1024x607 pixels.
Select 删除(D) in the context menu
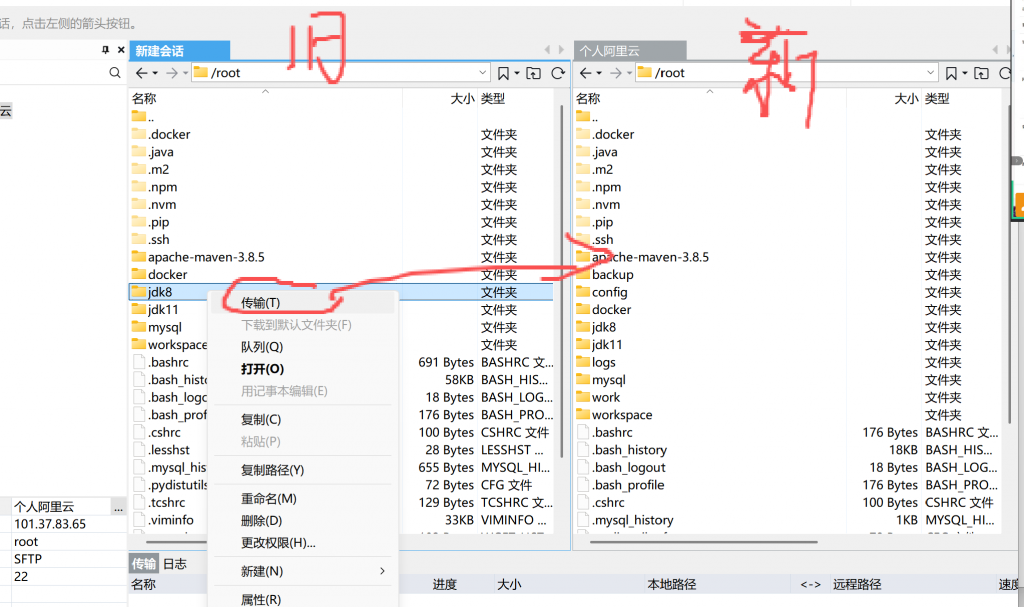coord(261,520)
